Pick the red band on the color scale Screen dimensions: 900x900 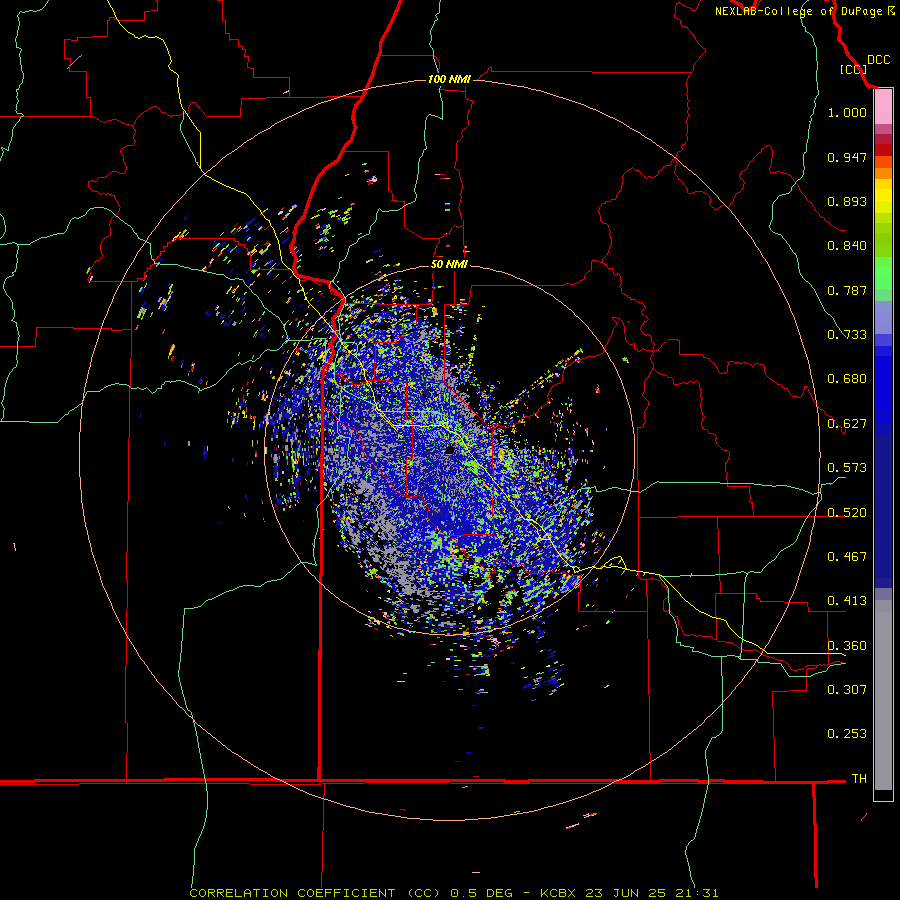[883, 150]
